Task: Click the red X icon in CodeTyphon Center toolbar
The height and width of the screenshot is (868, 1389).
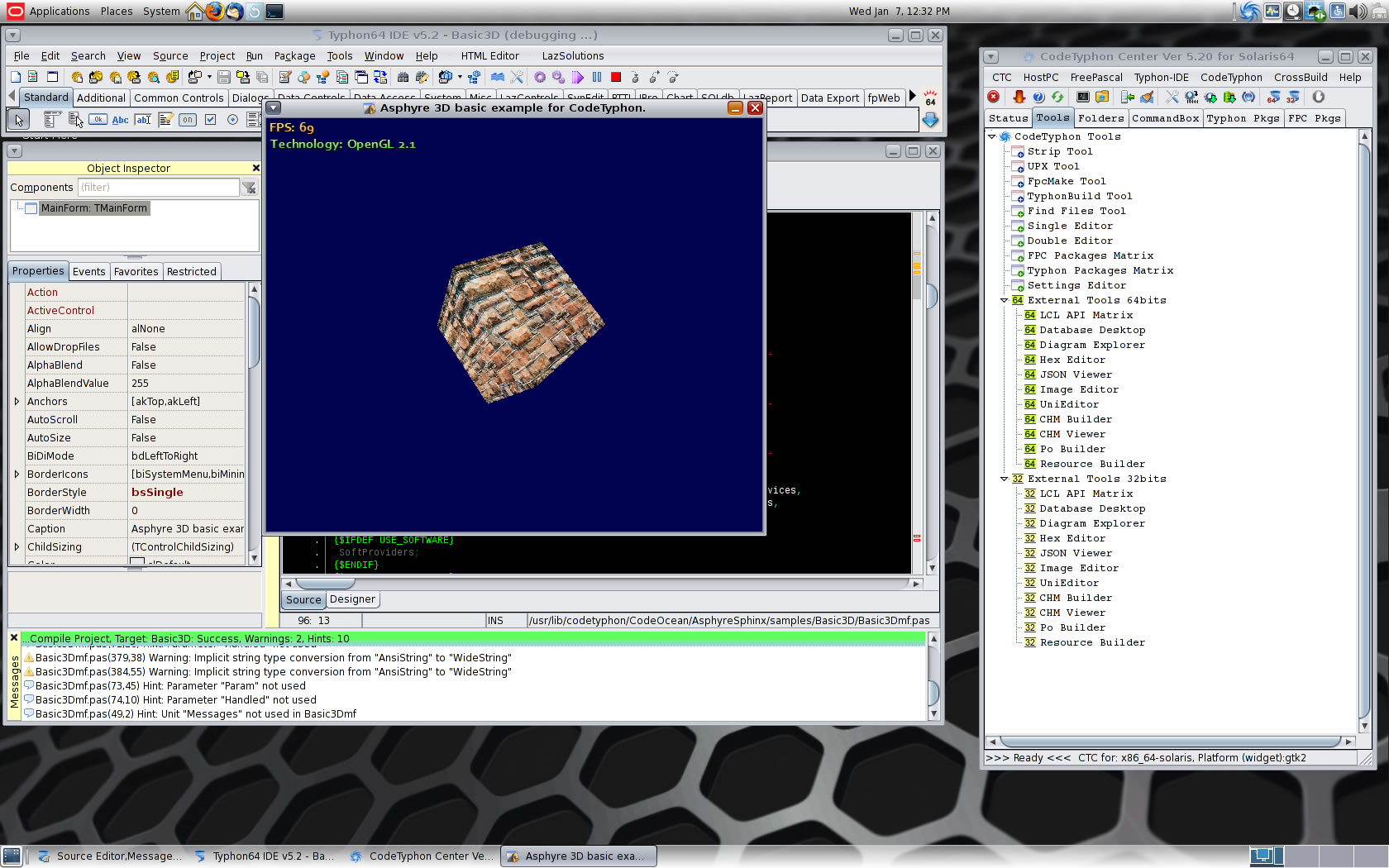Action: coord(994,97)
